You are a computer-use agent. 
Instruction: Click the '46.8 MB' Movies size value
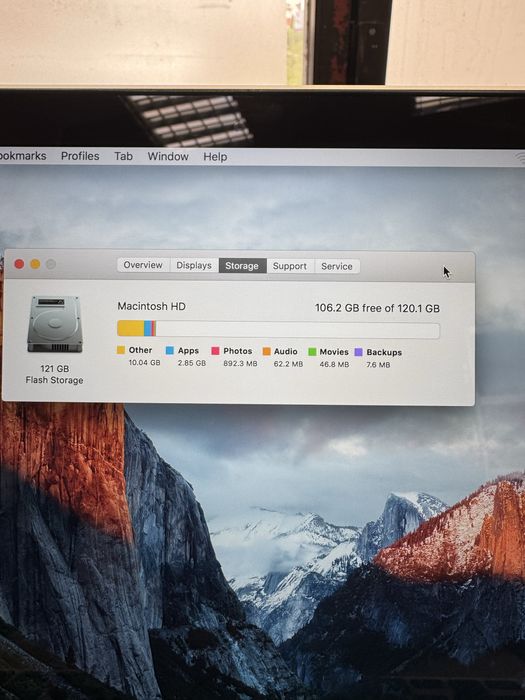334,364
